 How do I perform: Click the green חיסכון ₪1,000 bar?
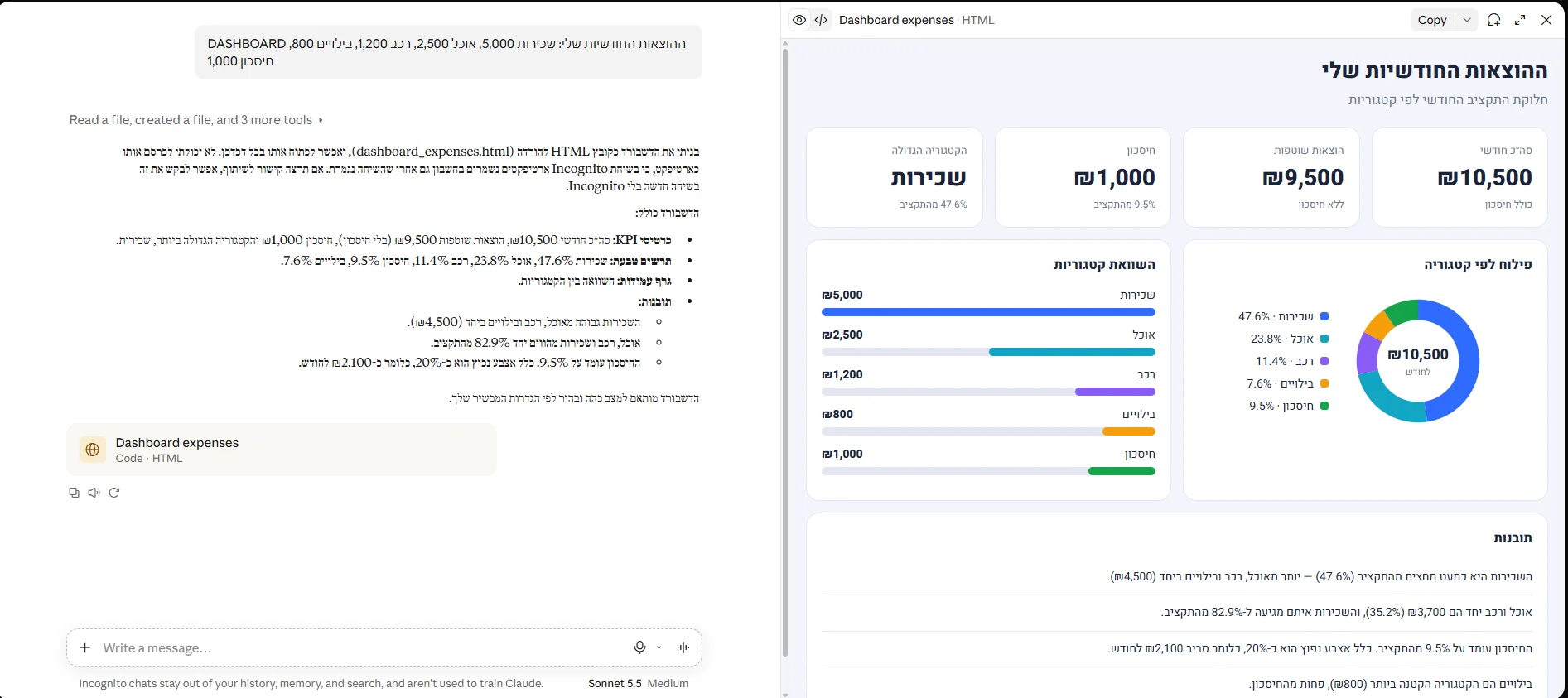[x=1122, y=471]
